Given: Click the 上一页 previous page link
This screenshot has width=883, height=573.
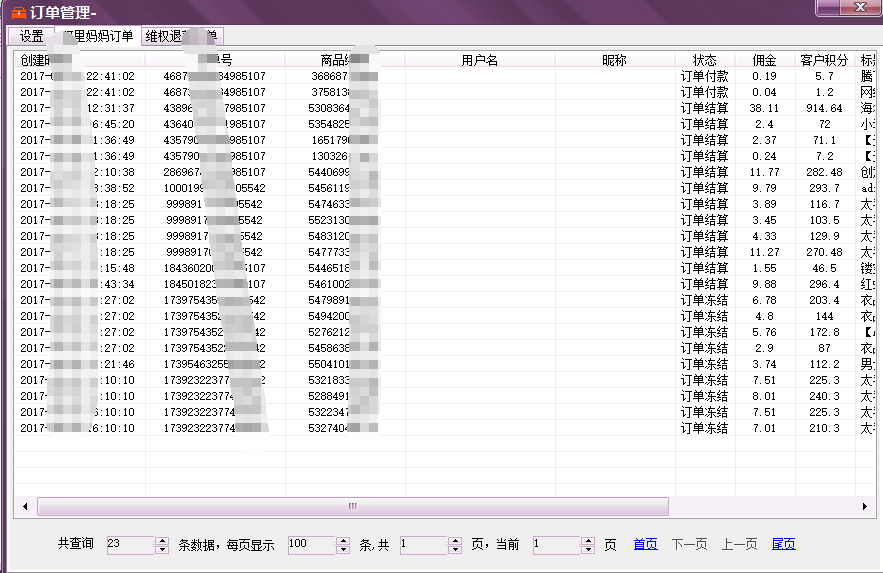Looking at the screenshot, I should click(x=739, y=544).
